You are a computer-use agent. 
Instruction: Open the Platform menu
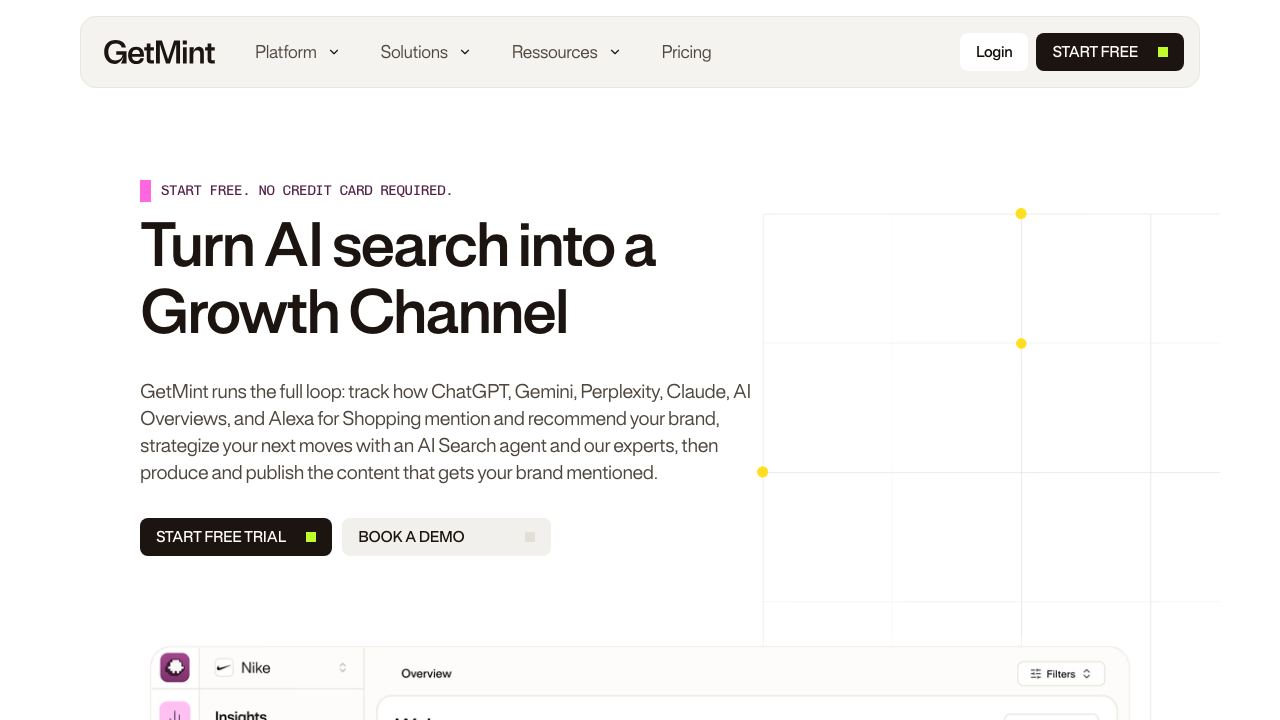[x=286, y=52]
